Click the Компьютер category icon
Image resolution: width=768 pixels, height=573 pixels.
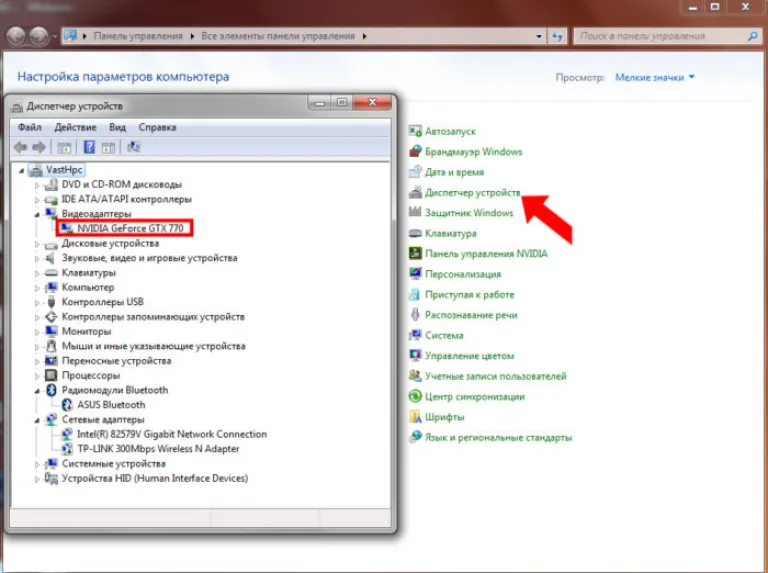point(51,287)
